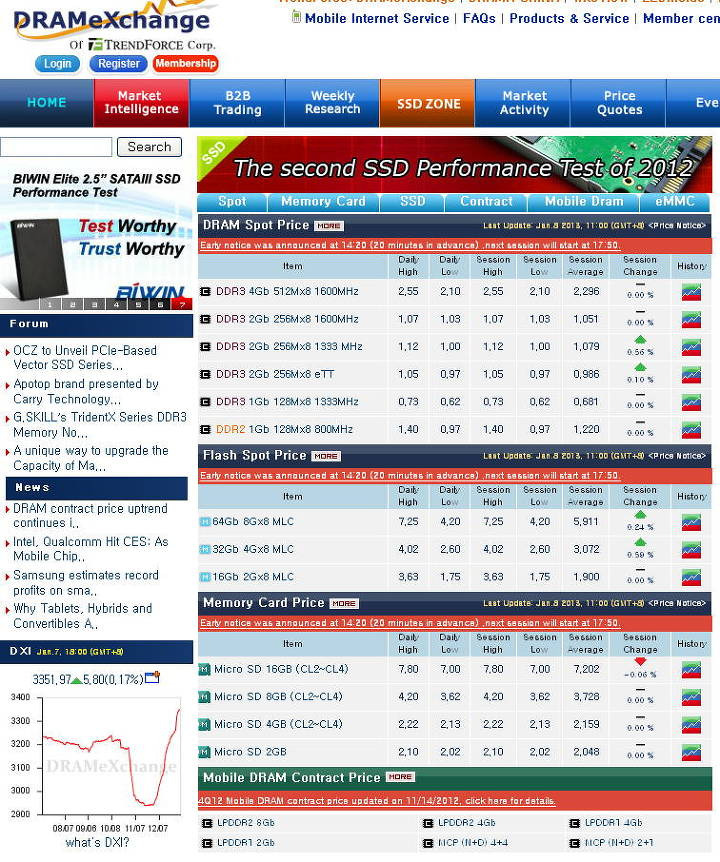
Task: Open news DRAM contract price uptrend continues
Action: point(90,516)
